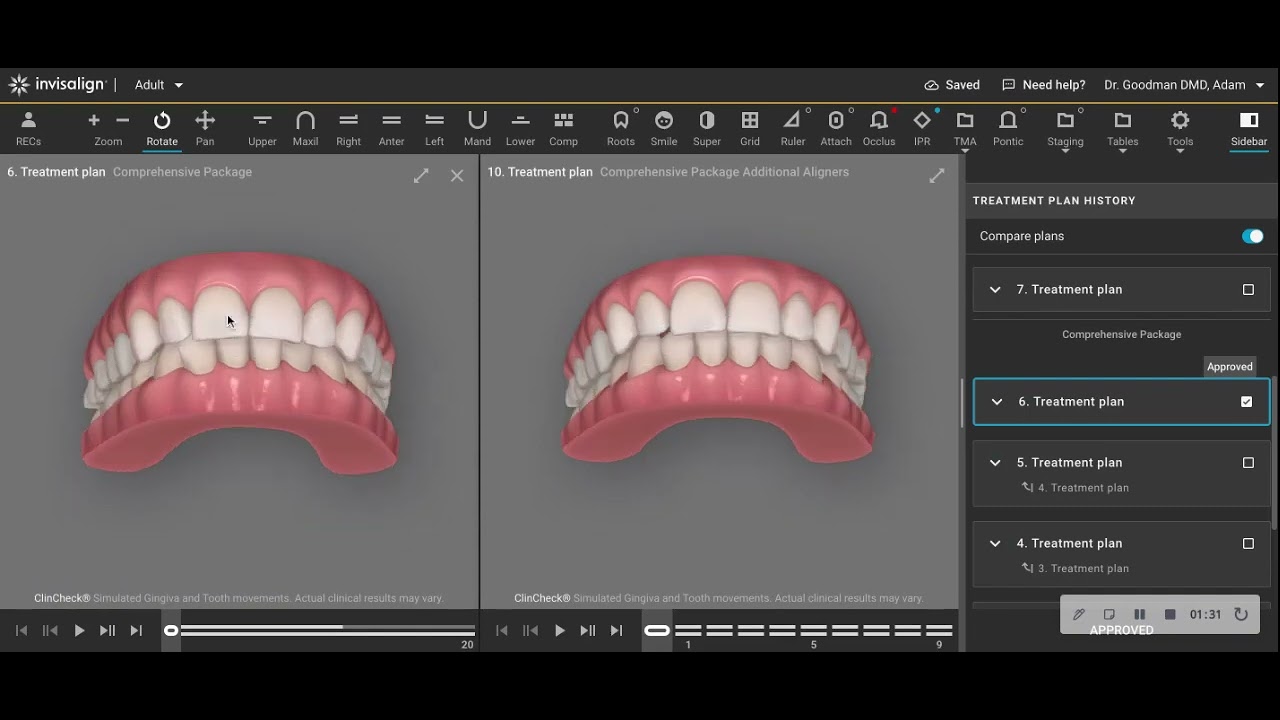Uncheck the 6. Treatment plan checkbox

click(x=1246, y=402)
